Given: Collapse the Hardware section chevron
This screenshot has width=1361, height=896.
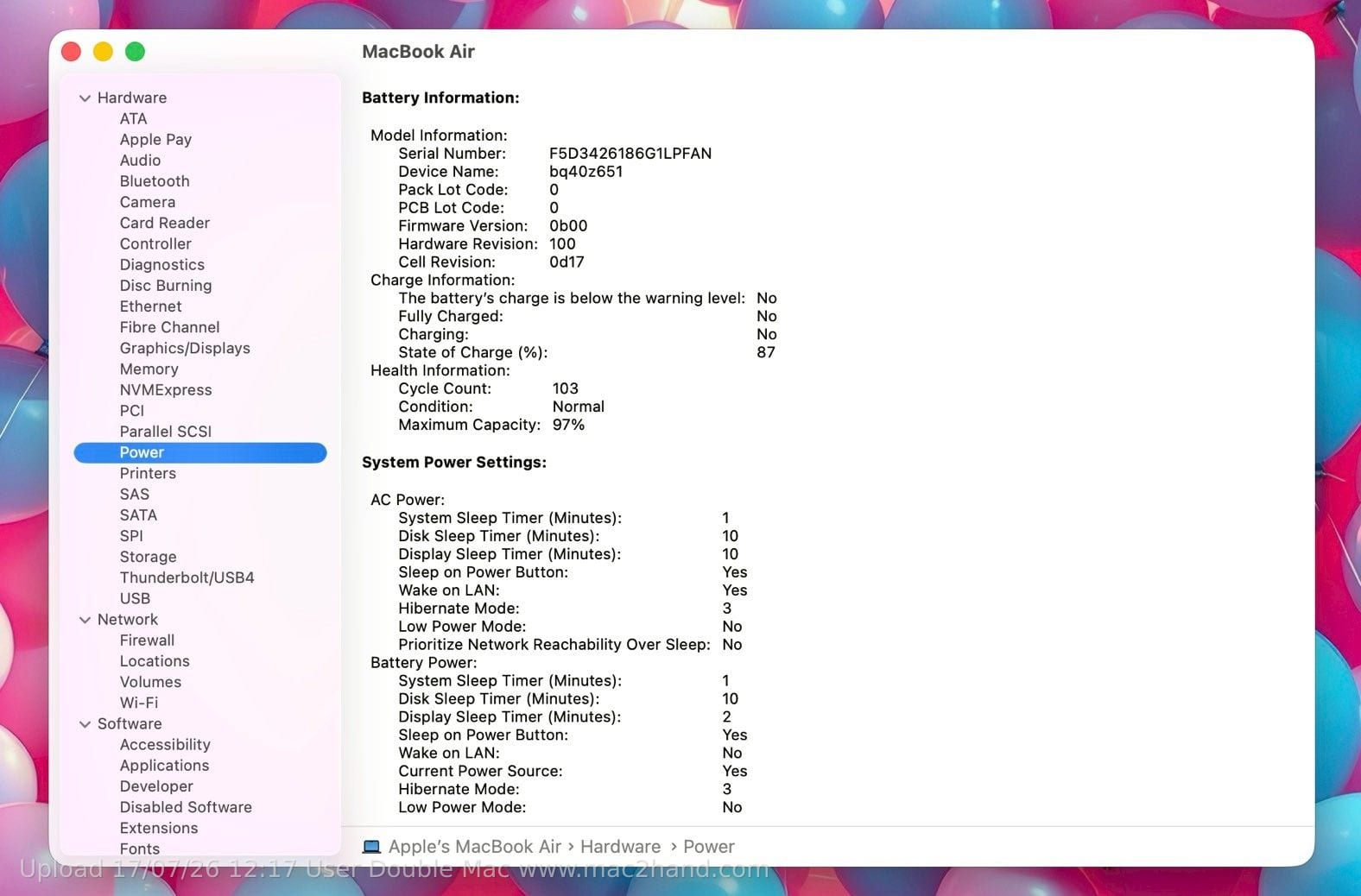Looking at the screenshot, I should point(85,98).
